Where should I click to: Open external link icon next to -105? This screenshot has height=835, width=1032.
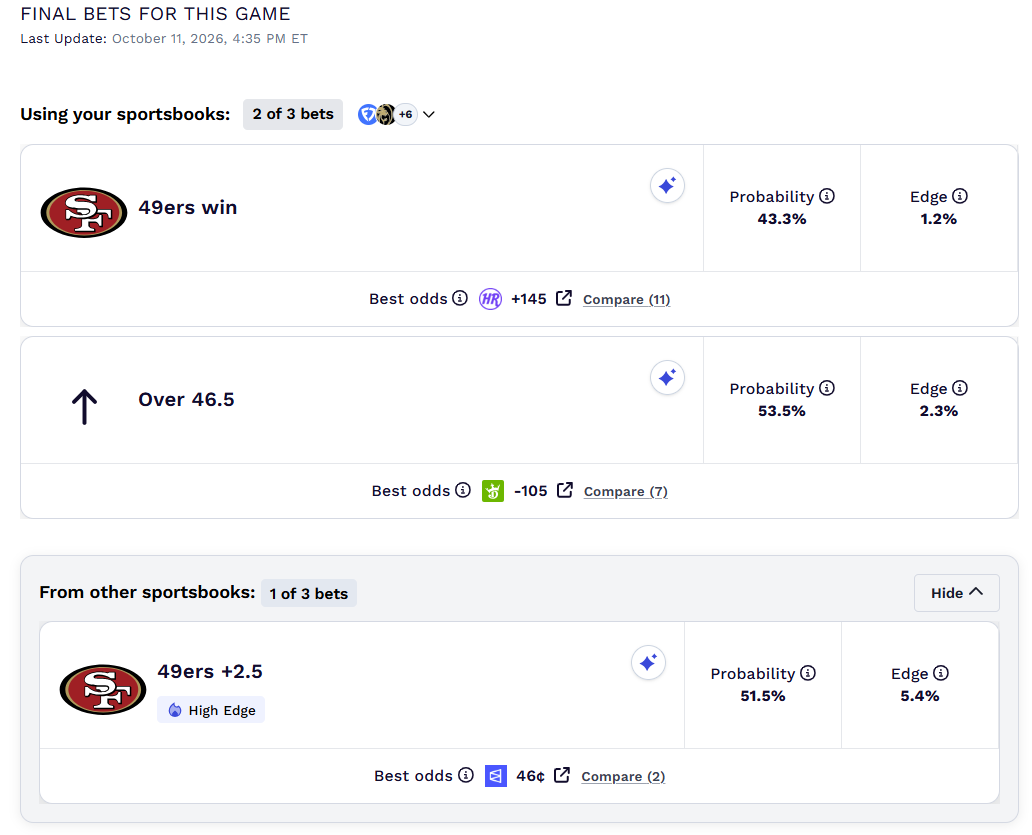click(565, 490)
